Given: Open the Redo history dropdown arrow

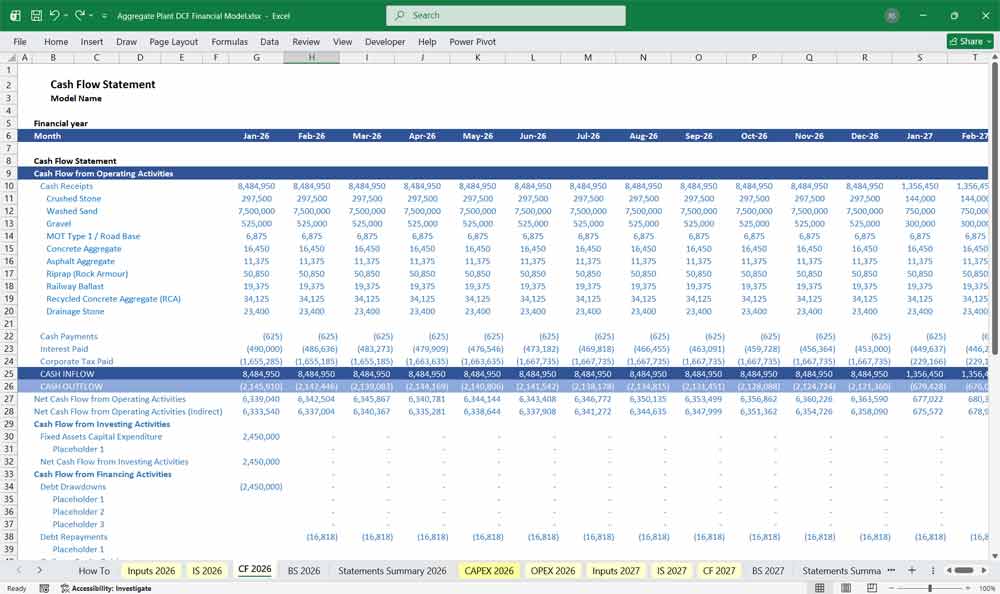Looking at the screenshot, I should click(x=91, y=15).
